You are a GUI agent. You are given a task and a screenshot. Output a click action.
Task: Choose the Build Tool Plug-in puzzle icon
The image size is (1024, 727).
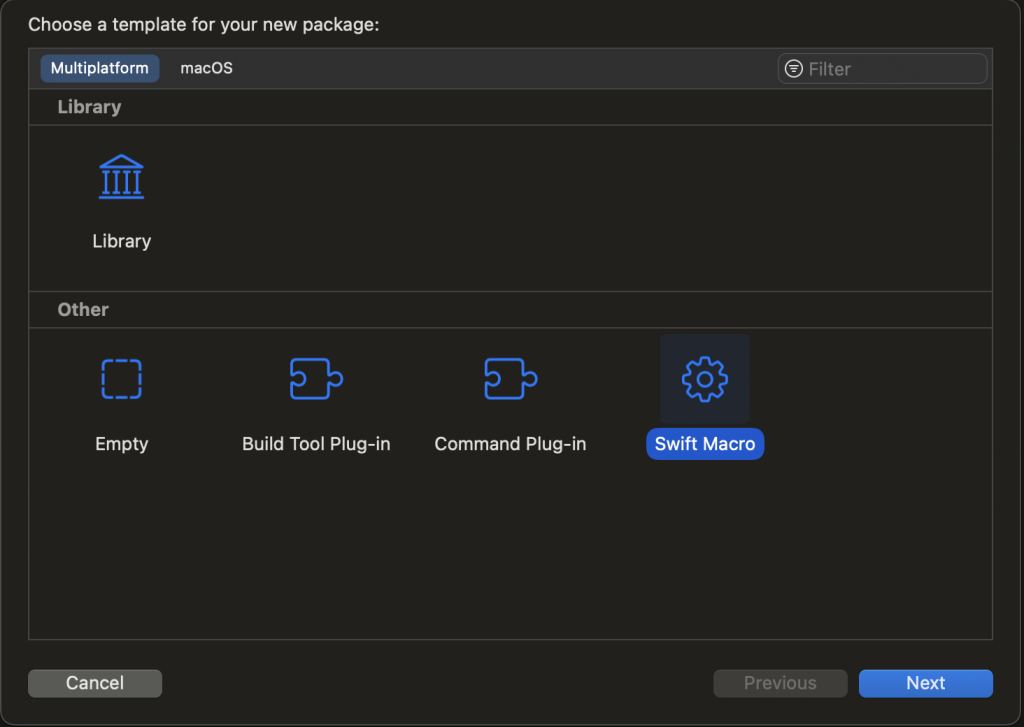coord(316,379)
